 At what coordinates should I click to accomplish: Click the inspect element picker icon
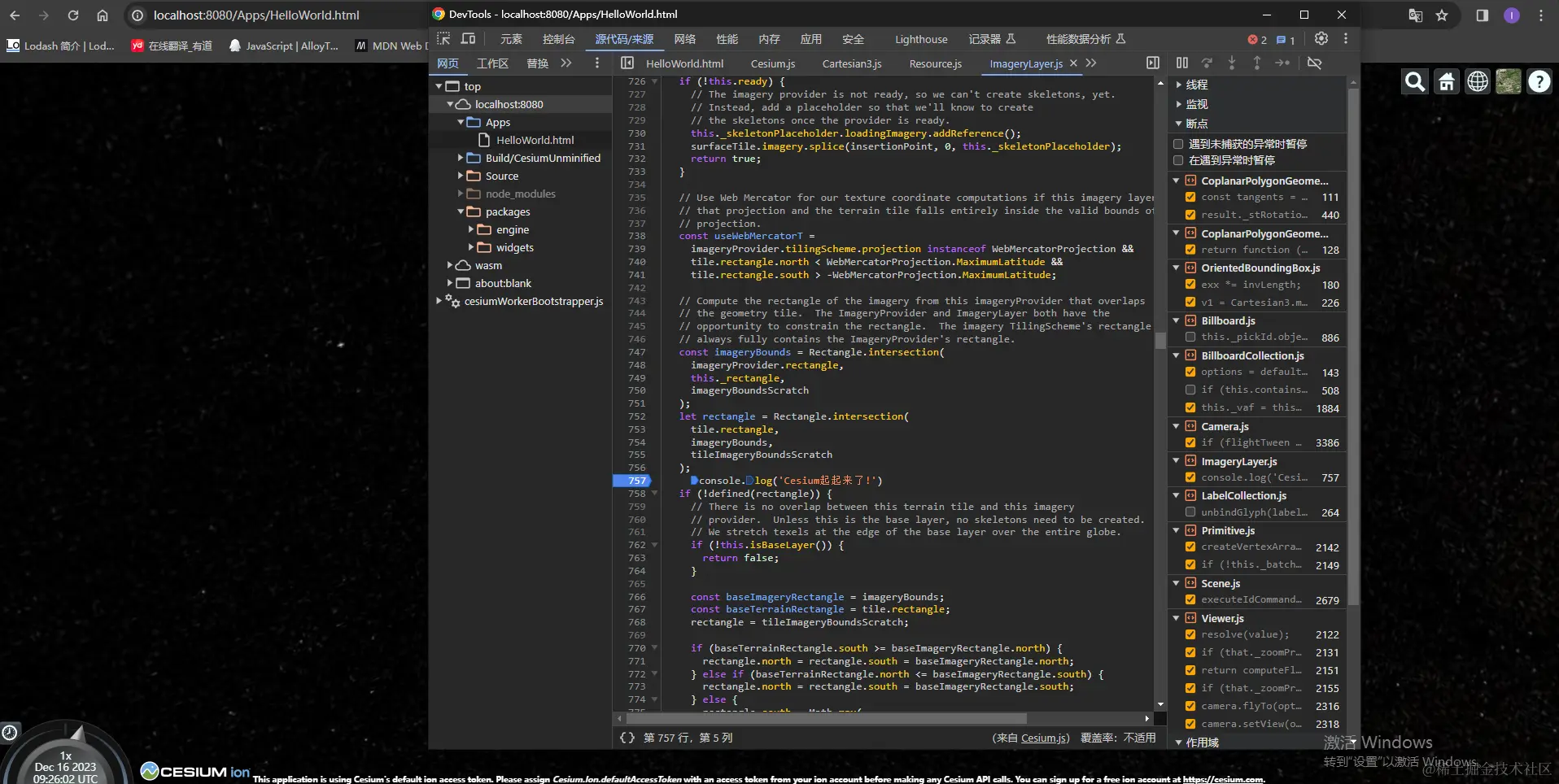(443, 39)
